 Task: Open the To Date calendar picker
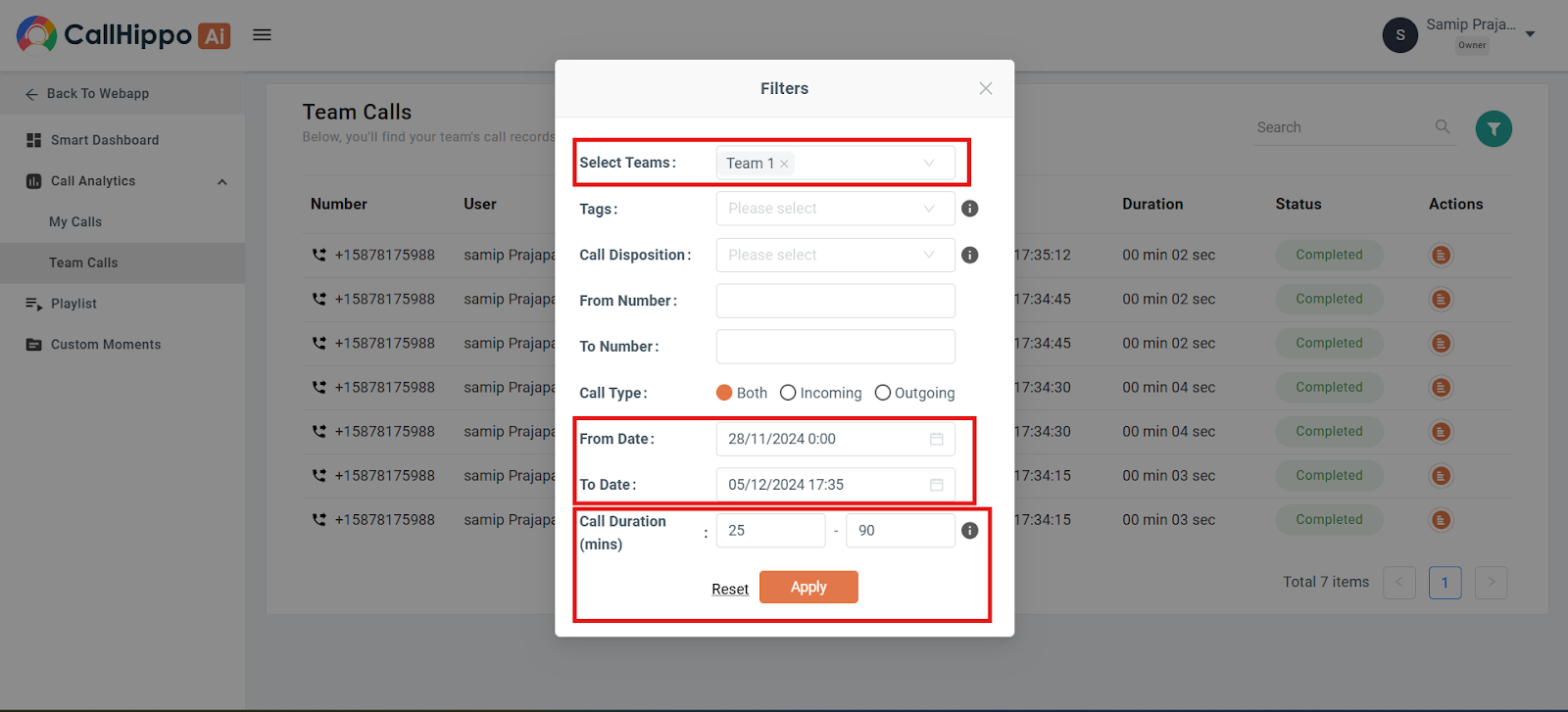point(937,485)
